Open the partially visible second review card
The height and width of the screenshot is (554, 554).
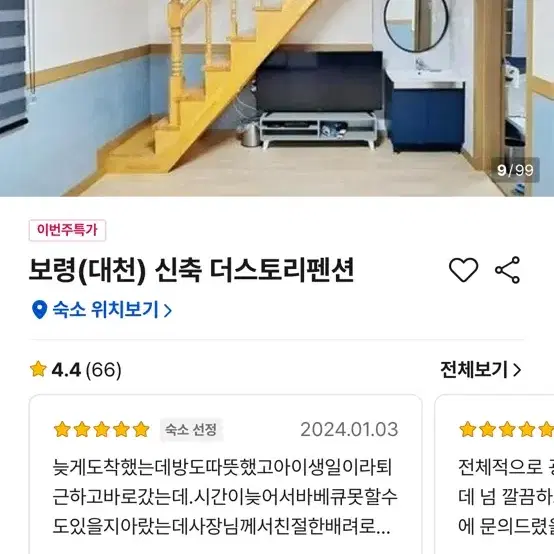[x=494, y=474]
